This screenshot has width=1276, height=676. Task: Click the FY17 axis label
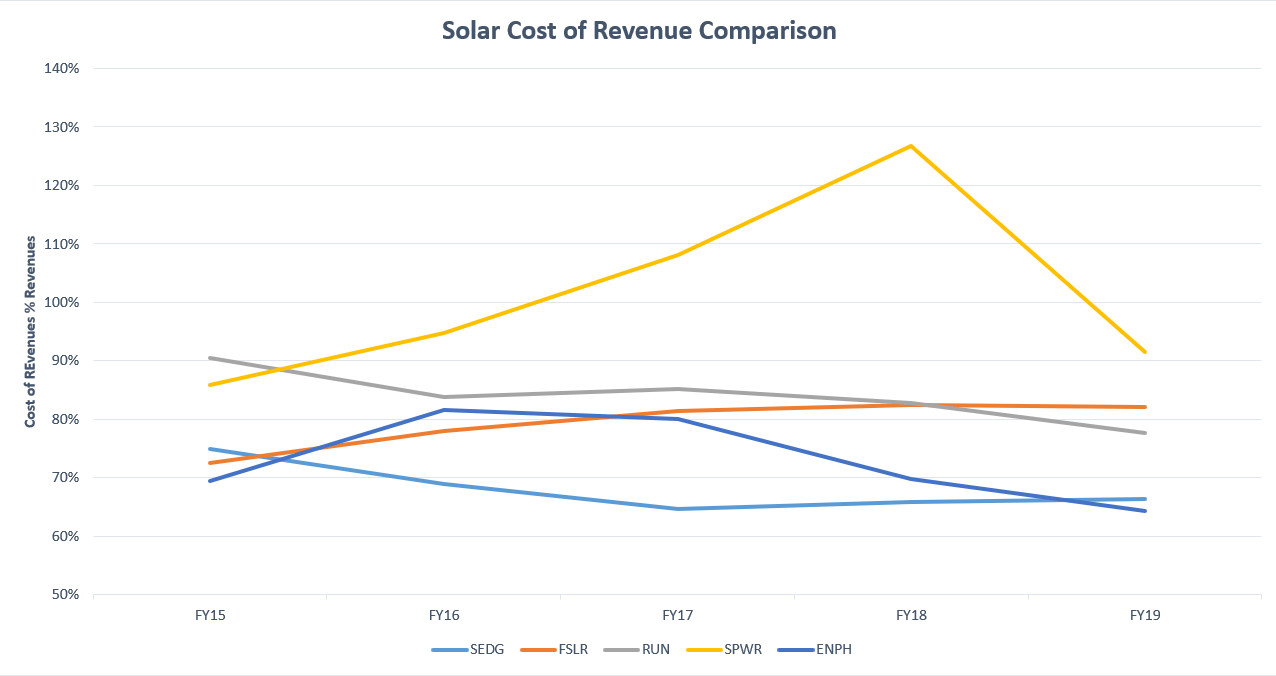(x=678, y=616)
